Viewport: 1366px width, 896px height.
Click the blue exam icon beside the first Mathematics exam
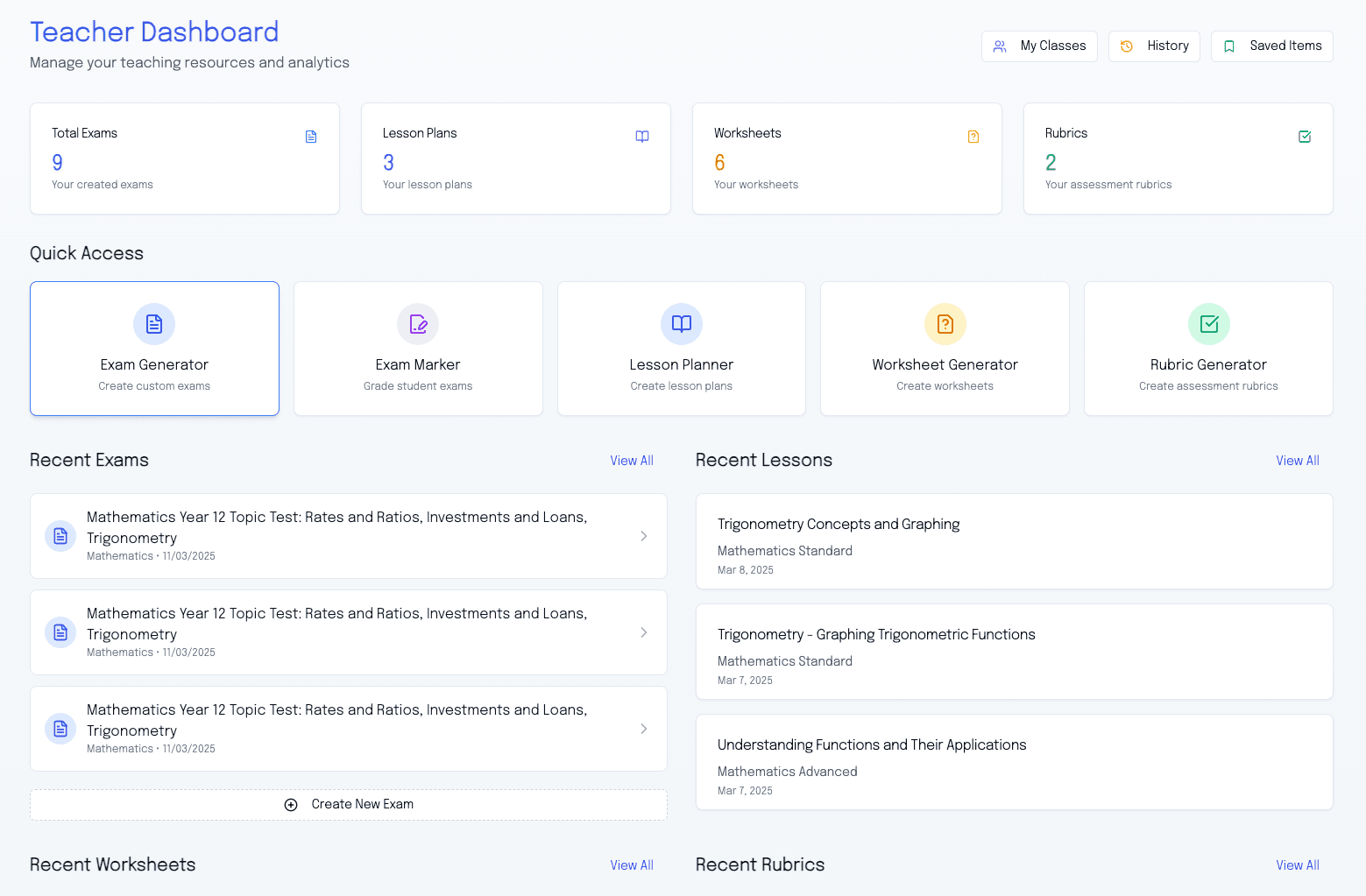coord(60,536)
